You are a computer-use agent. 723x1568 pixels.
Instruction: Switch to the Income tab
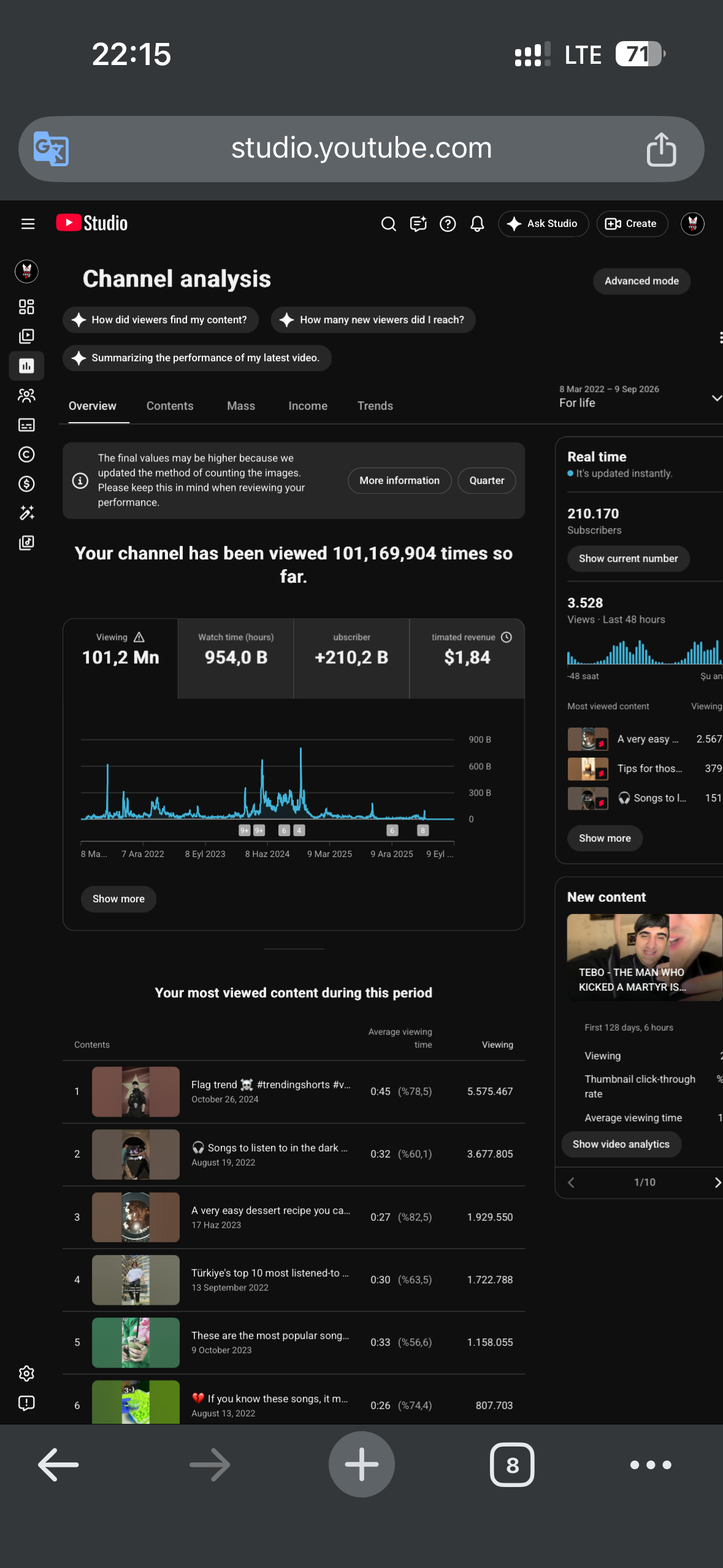(x=308, y=406)
